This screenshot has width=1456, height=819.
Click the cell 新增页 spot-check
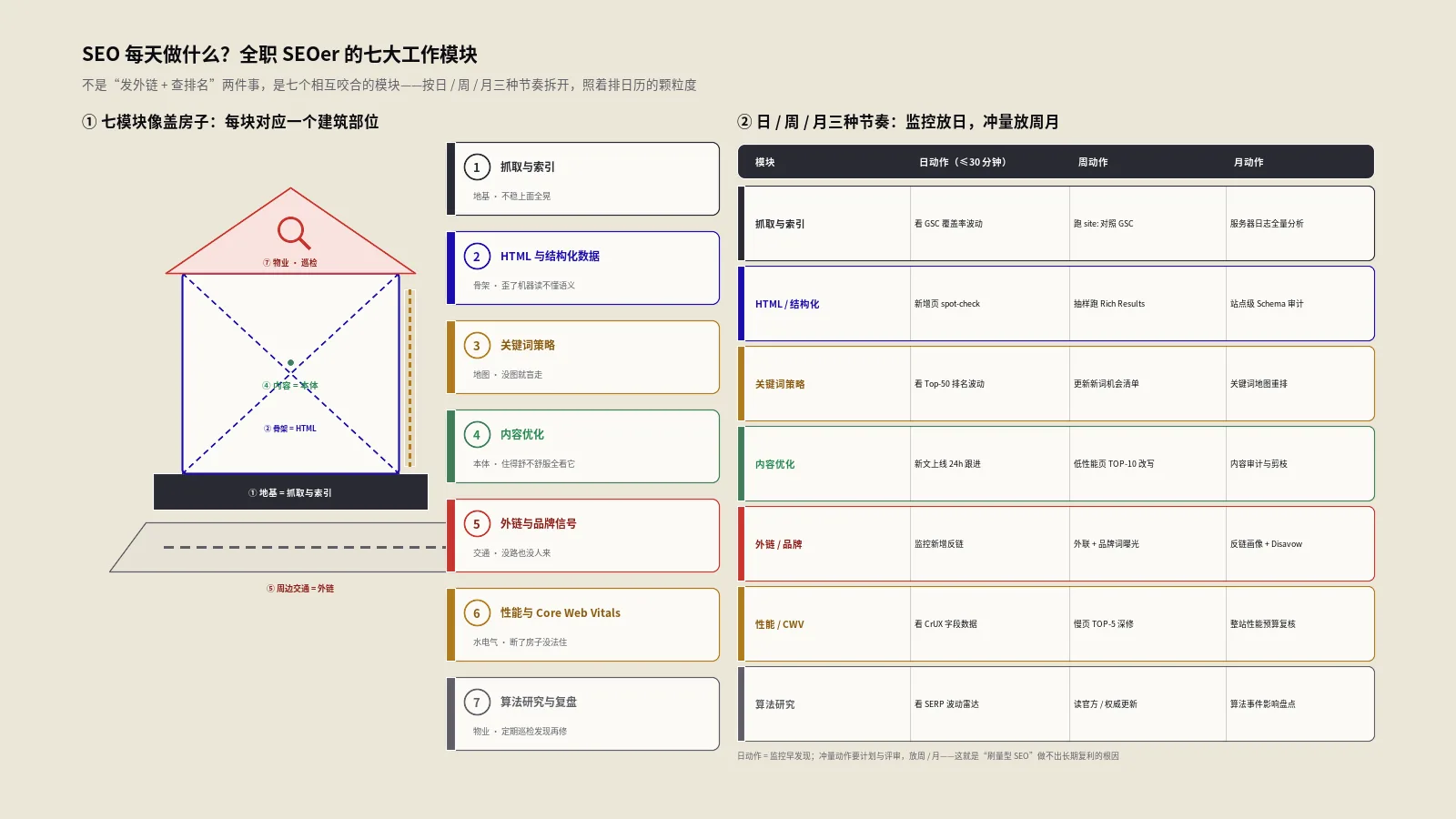coord(947,304)
